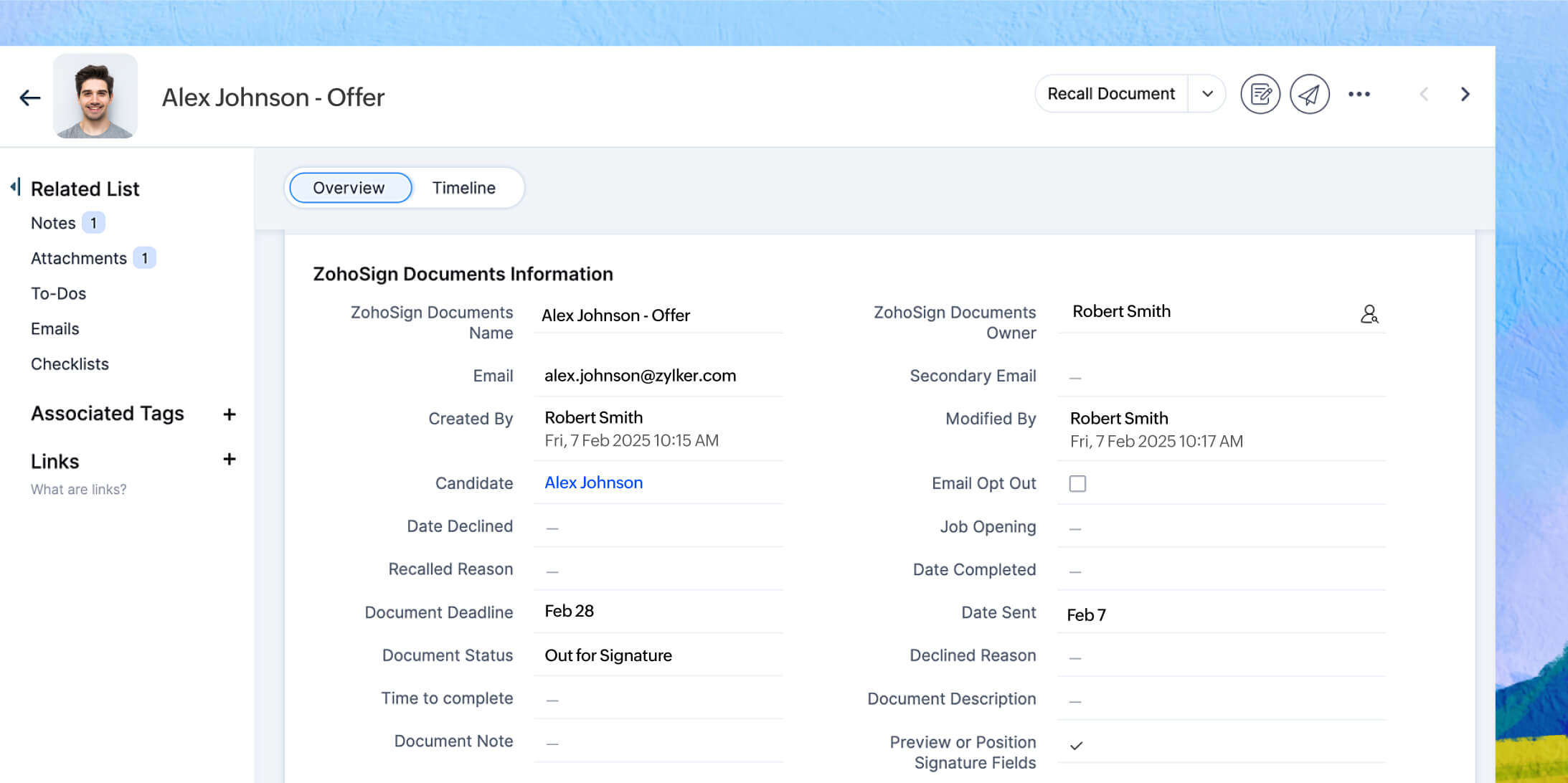Image resolution: width=1568 pixels, height=783 pixels.
Task: Collapse the Related List sidebar
Action: pyautogui.click(x=15, y=187)
